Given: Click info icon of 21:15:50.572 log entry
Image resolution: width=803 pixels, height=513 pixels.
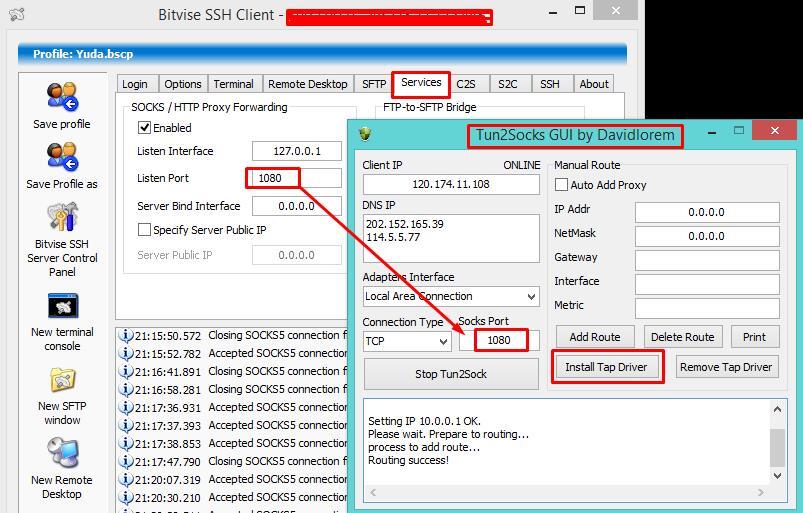Looking at the screenshot, I should coord(125,336).
